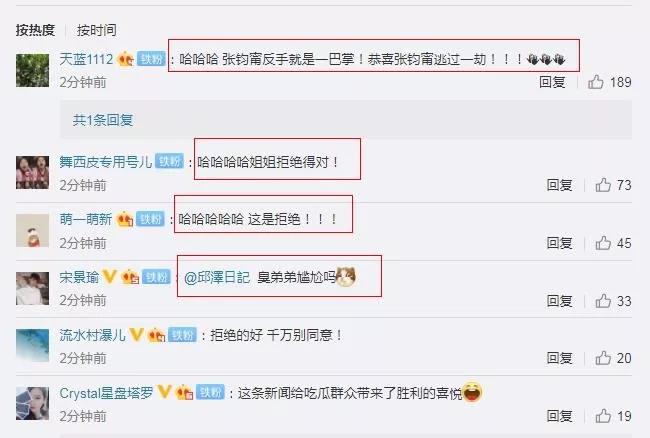Viewport: 650px width, 438px height.
Task: Like the comment by 舞西皮专用号儿
Action: [603, 185]
